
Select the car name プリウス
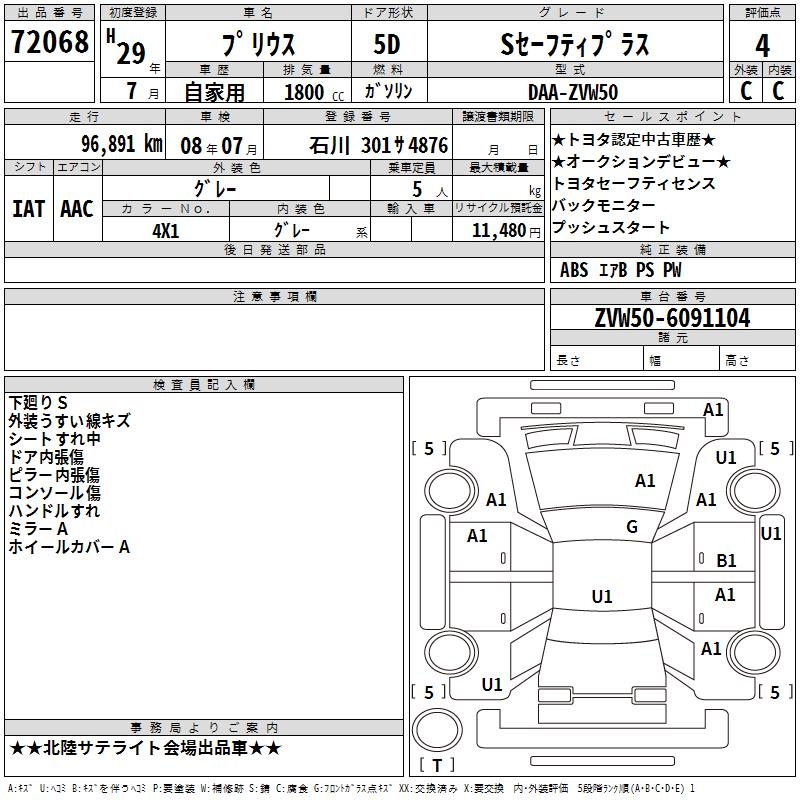(258, 44)
